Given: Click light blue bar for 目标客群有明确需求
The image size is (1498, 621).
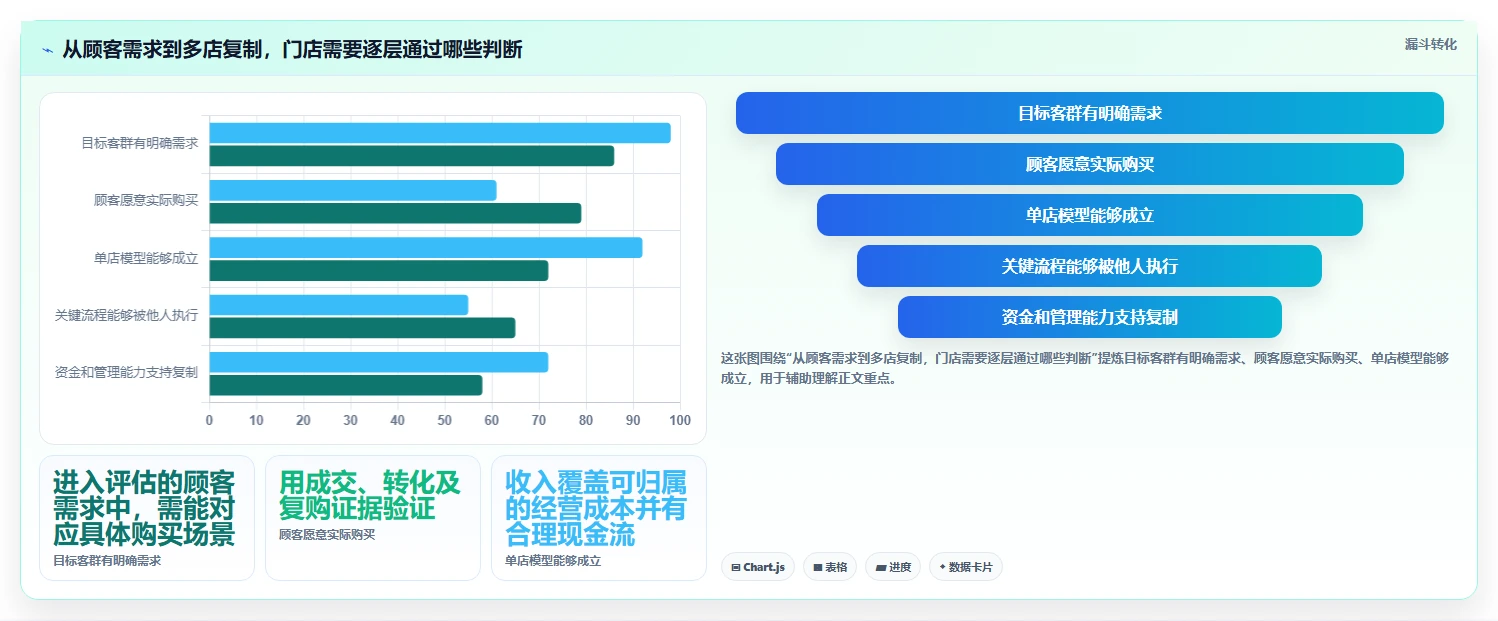Looking at the screenshot, I should coord(440,133).
